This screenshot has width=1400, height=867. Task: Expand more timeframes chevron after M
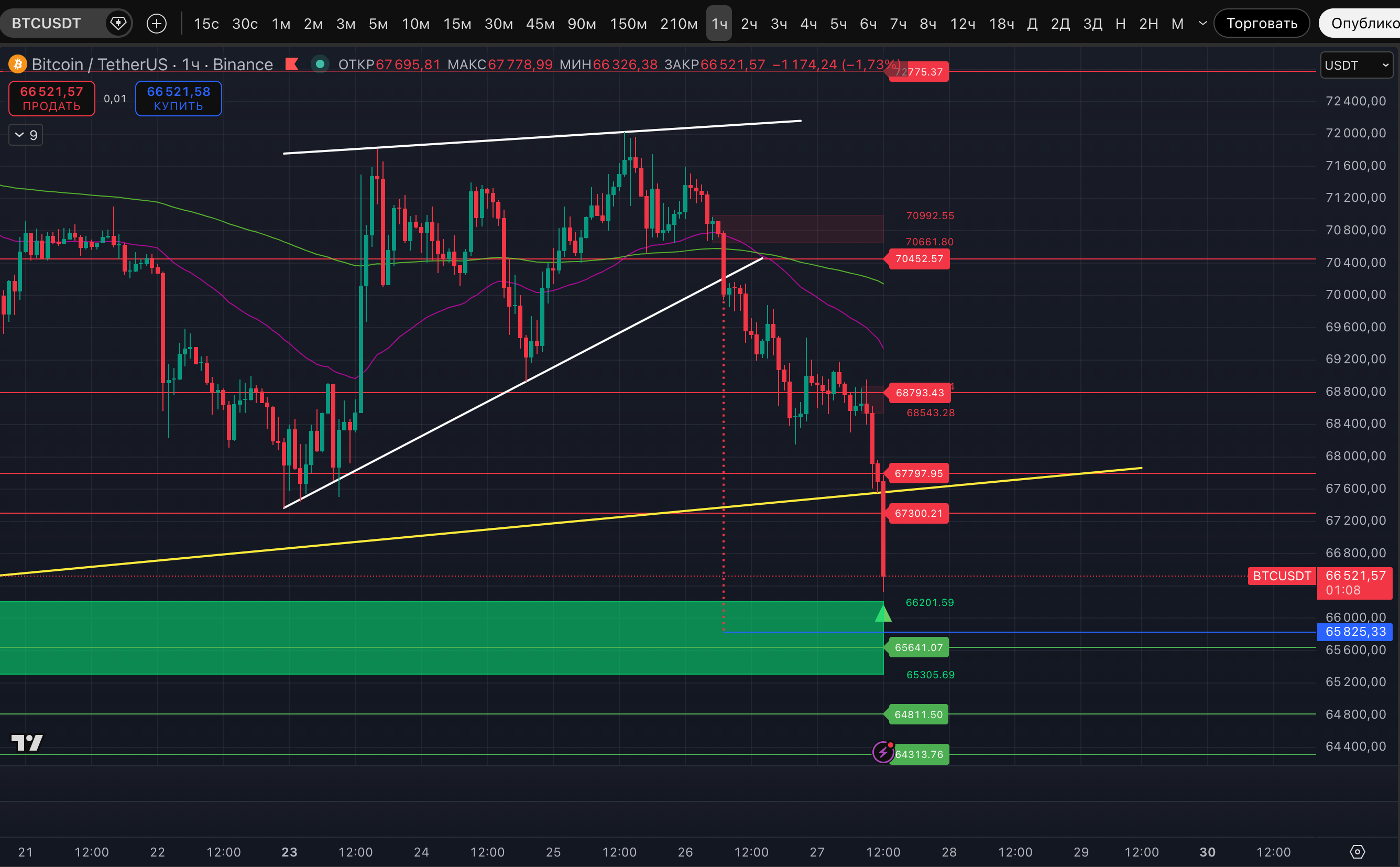tap(1203, 24)
